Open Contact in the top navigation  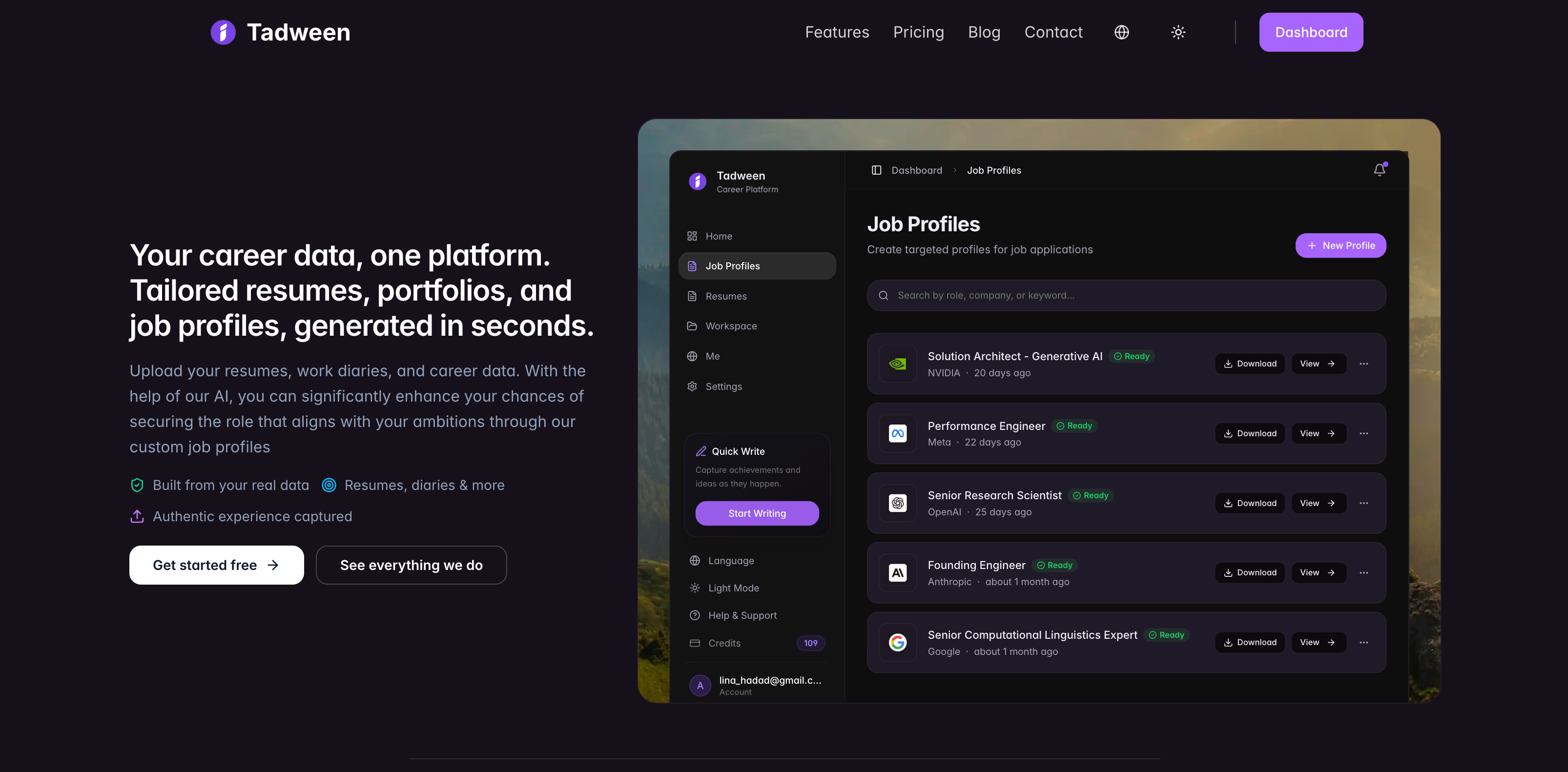point(1053,32)
